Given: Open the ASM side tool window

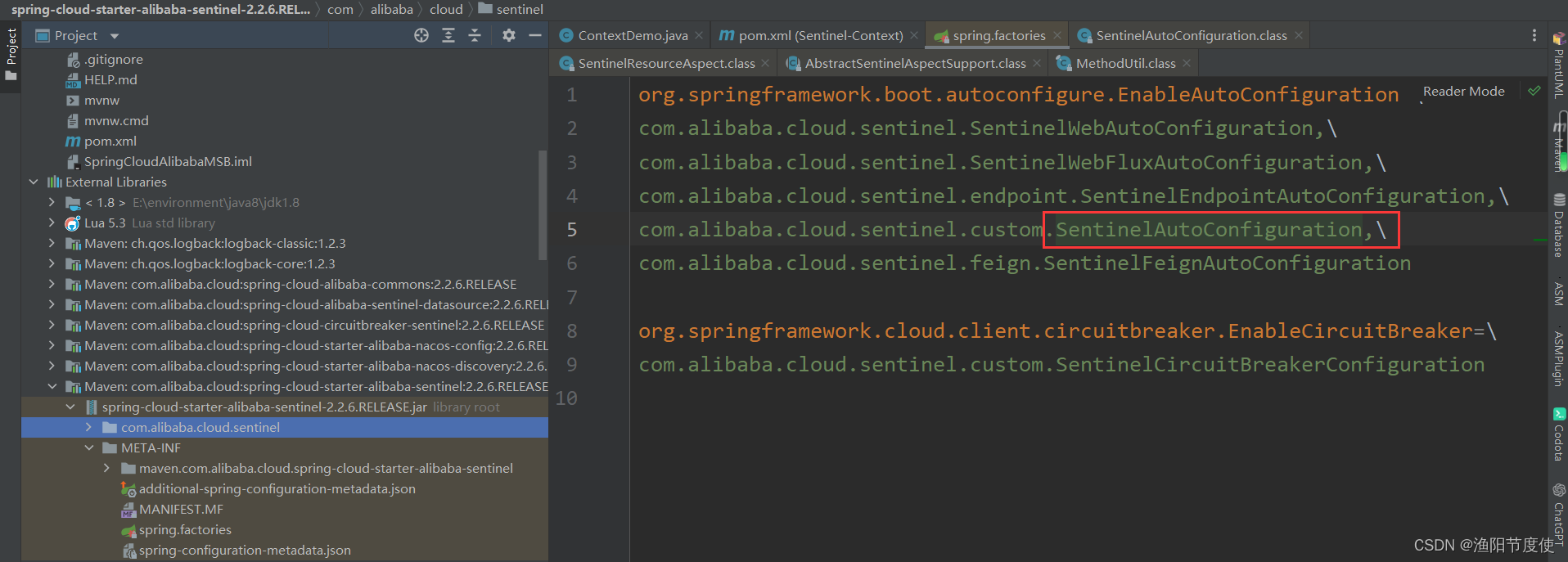Looking at the screenshot, I should click(1559, 293).
